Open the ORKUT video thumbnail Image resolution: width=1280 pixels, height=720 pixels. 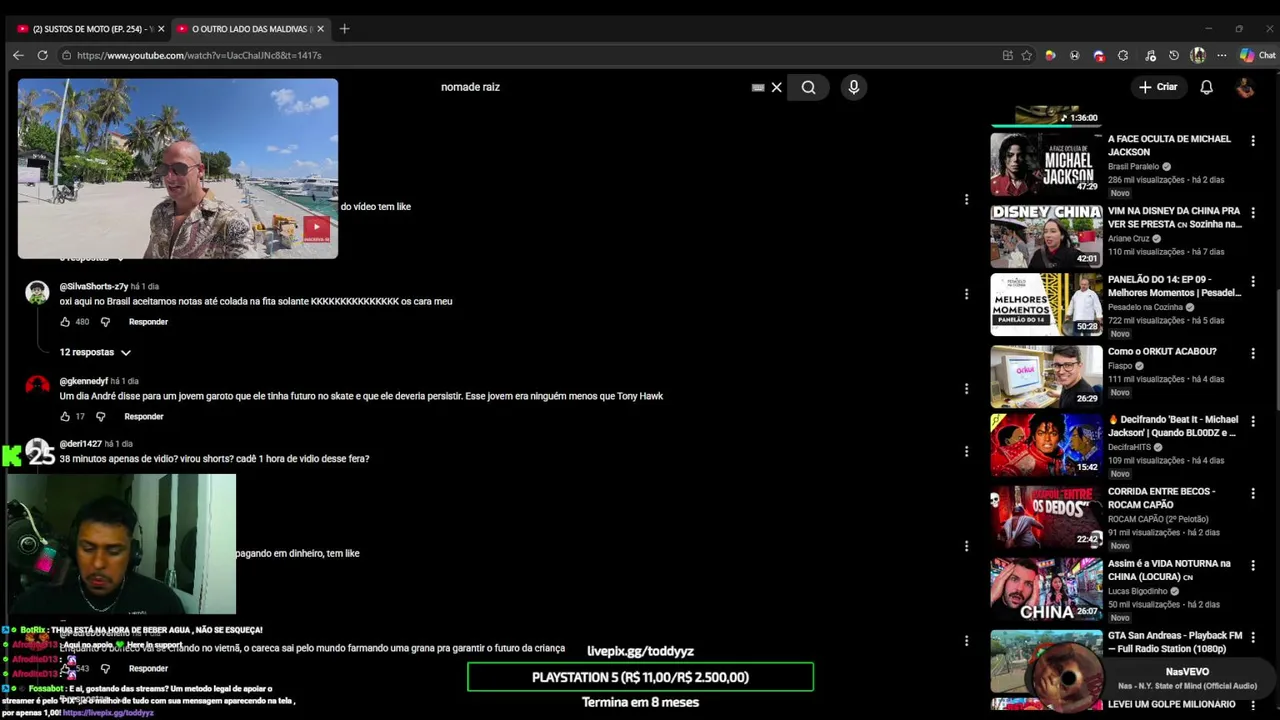(1046, 376)
